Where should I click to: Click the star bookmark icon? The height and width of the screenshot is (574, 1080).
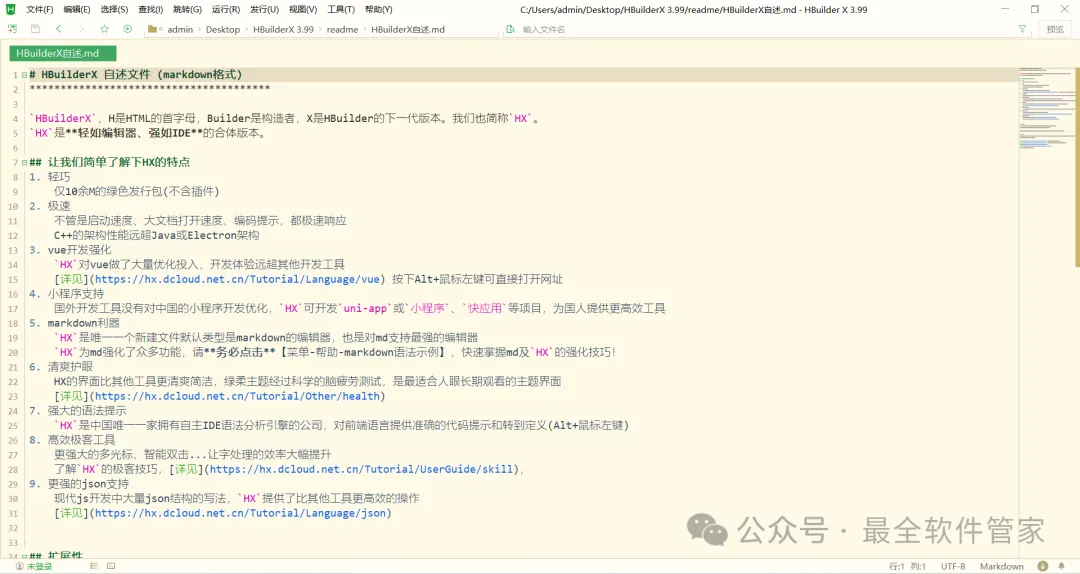105,29
